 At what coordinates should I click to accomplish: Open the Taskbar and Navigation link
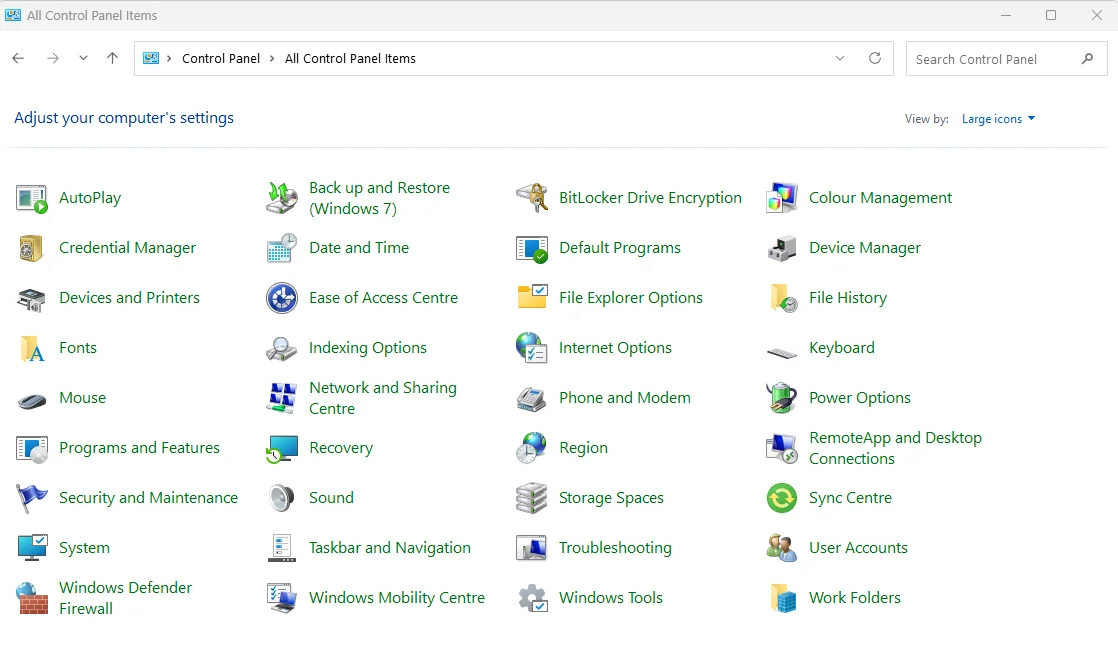click(390, 547)
